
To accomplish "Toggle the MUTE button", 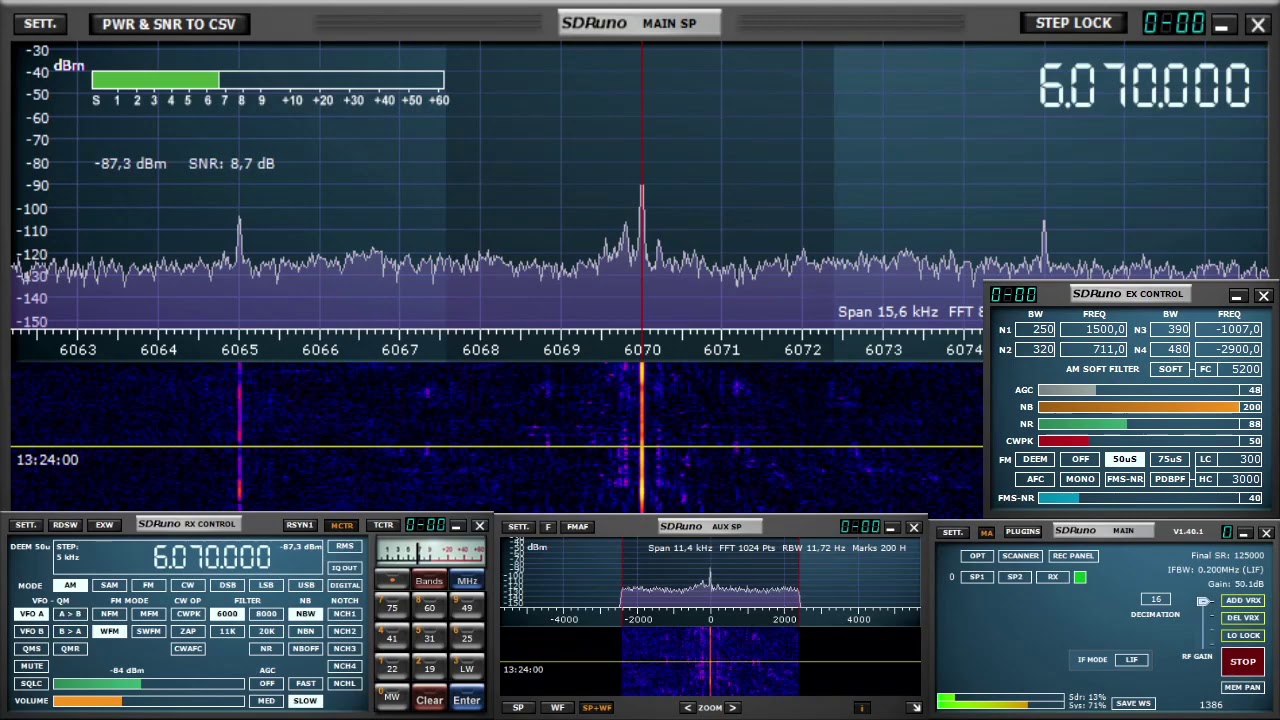I will (x=32, y=666).
